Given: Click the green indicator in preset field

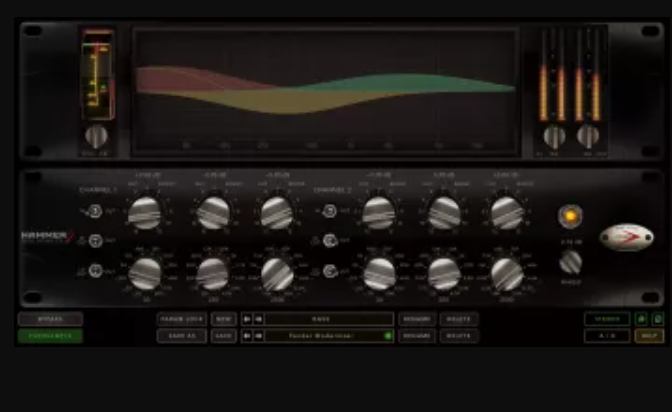Looking at the screenshot, I should click(x=388, y=336).
